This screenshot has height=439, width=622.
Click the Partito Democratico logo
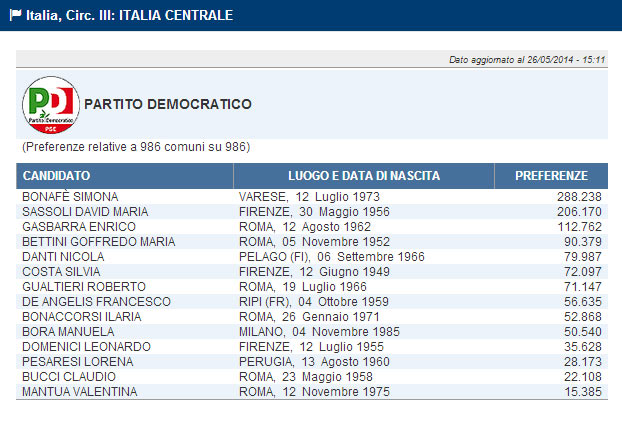point(50,104)
